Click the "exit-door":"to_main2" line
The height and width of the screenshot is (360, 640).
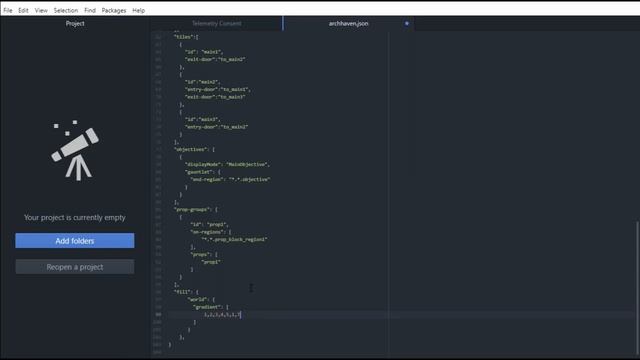(215, 59)
